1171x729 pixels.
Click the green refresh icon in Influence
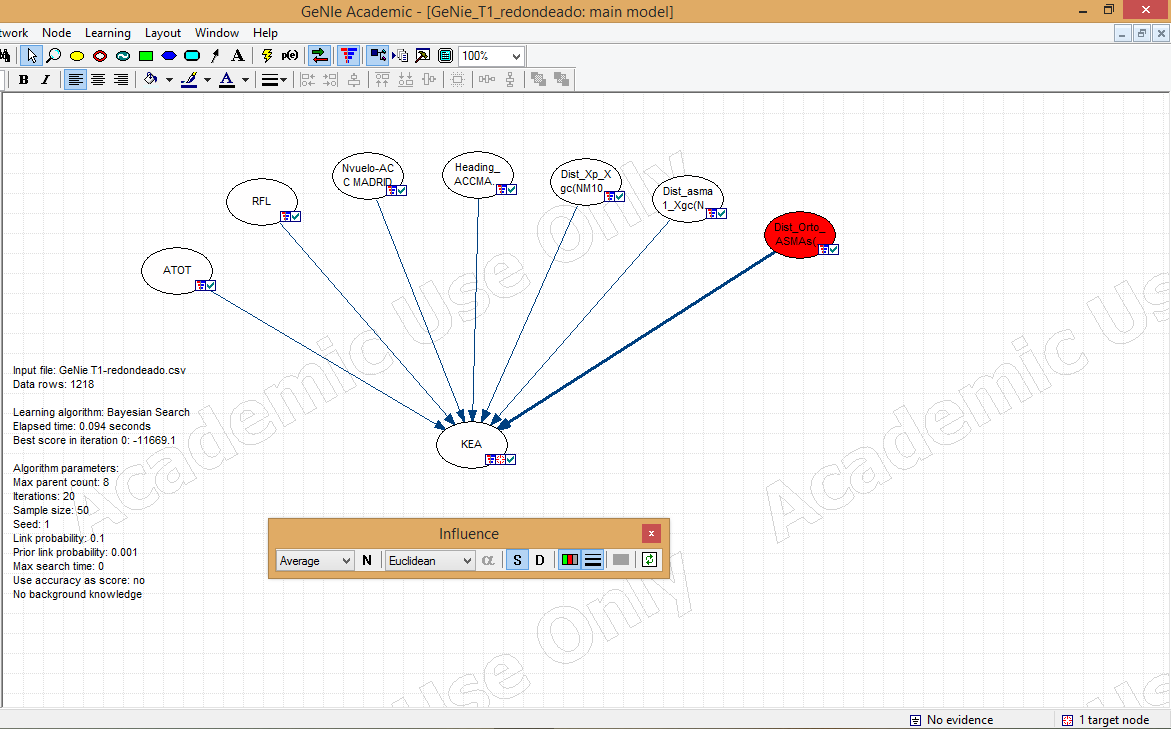tap(650, 560)
